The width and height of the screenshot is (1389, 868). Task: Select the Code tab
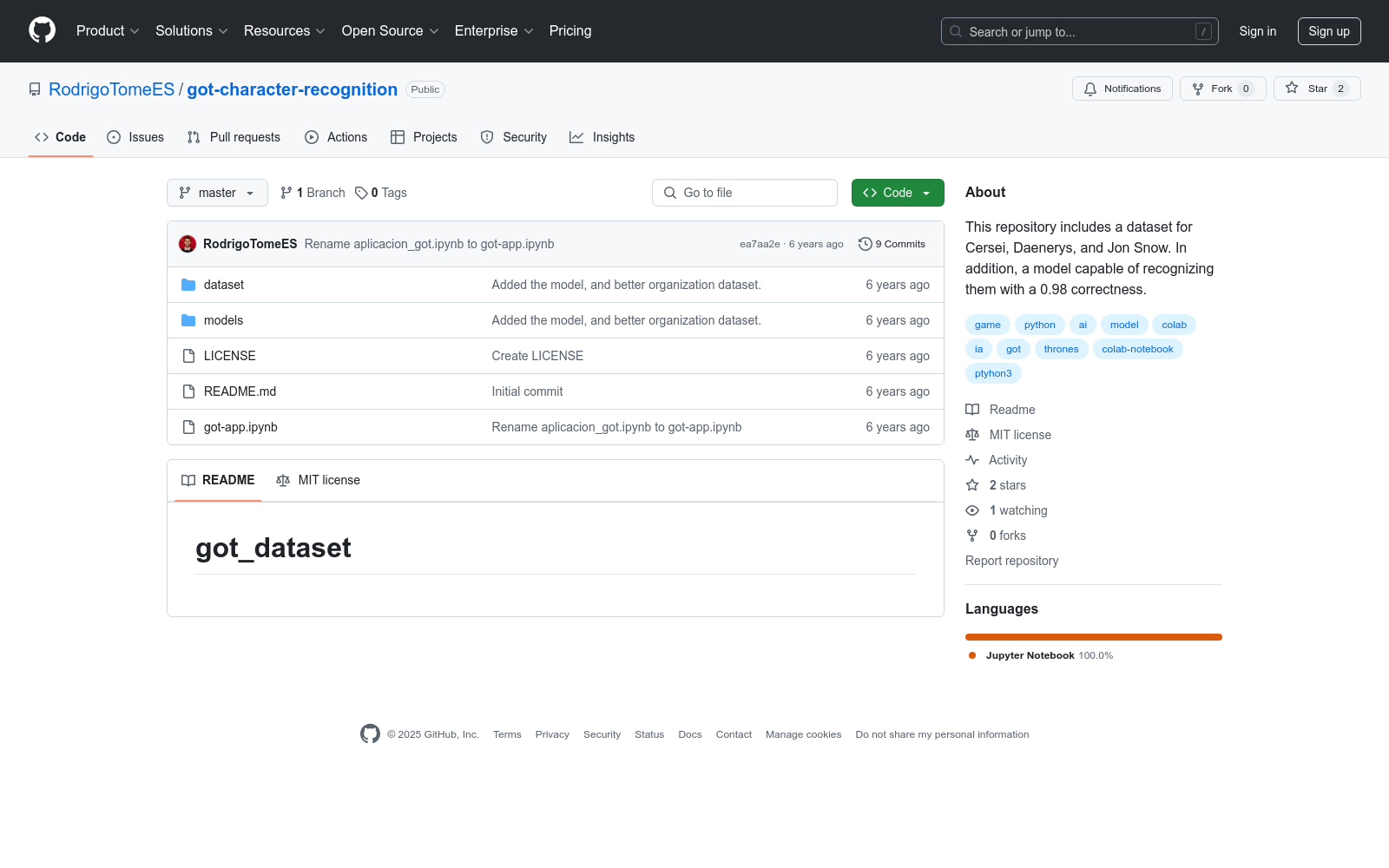point(61,137)
